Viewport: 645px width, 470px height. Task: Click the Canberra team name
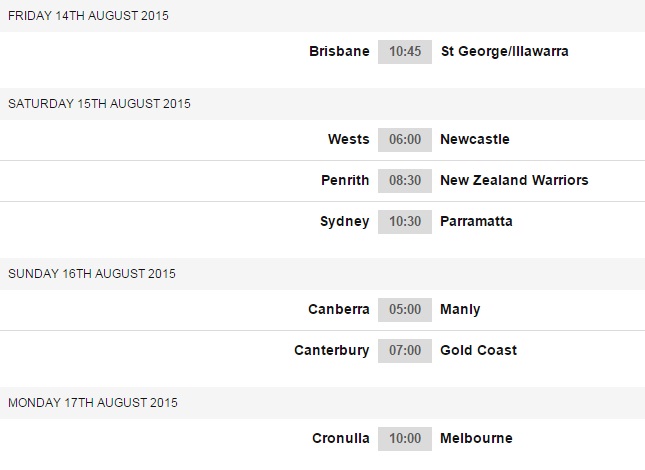338,310
